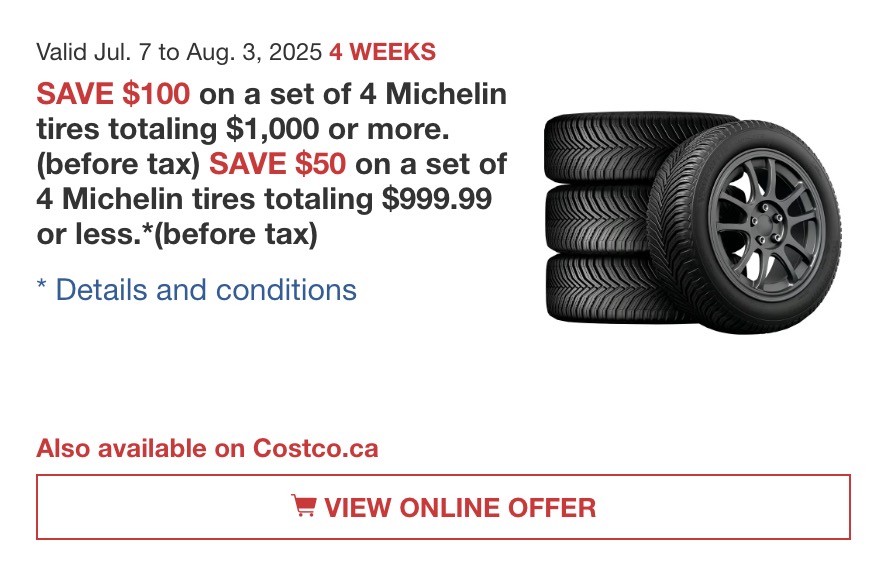The width and height of the screenshot is (886, 578).
Task: Click Michelin in the first headline line
Action: [446, 94]
